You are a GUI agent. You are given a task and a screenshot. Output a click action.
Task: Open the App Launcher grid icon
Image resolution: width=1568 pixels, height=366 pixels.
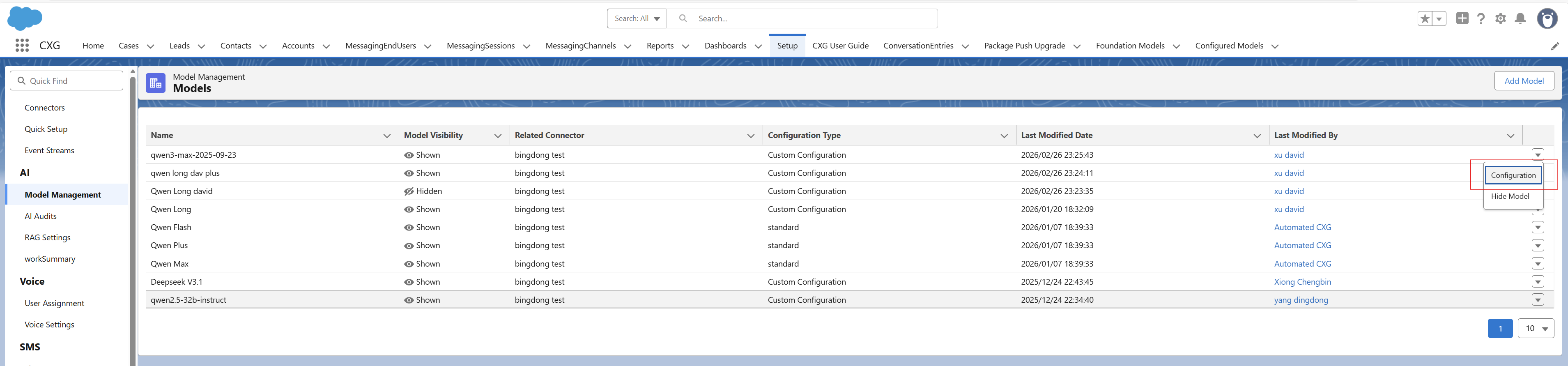click(22, 46)
